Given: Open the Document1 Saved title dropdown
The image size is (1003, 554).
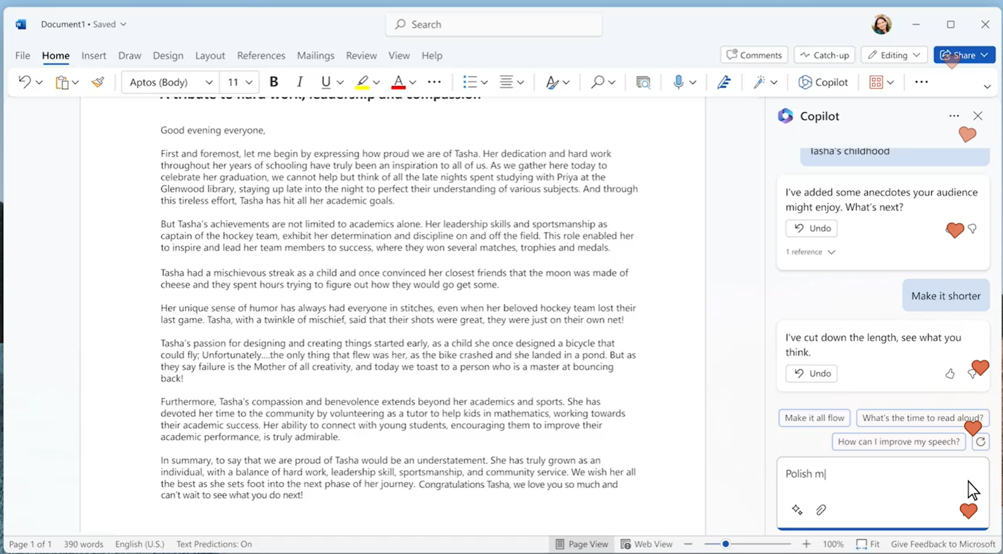Looking at the screenshot, I should point(84,24).
